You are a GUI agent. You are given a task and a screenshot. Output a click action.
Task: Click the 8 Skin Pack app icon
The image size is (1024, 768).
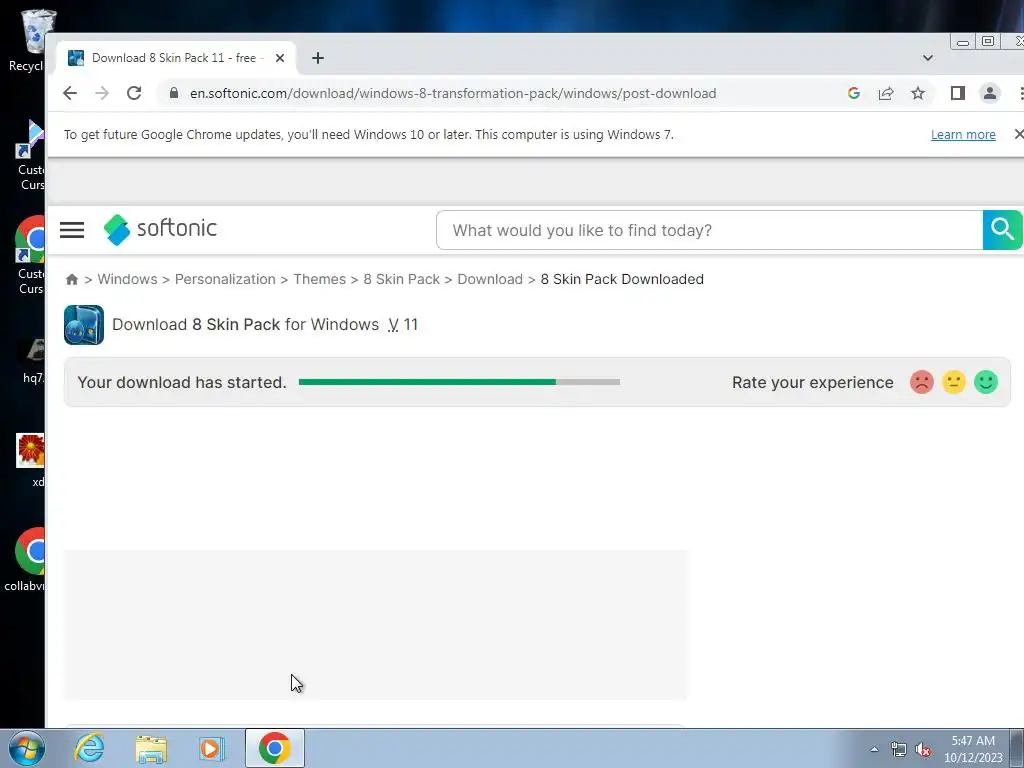point(84,325)
